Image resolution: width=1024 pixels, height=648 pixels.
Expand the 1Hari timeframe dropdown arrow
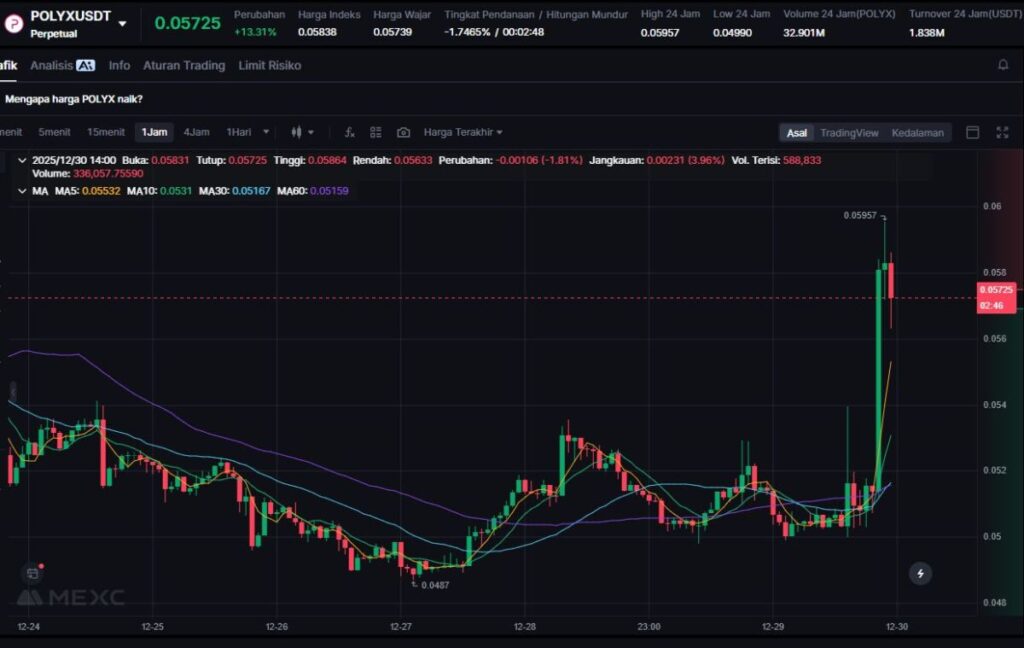pyautogui.click(x=266, y=132)
